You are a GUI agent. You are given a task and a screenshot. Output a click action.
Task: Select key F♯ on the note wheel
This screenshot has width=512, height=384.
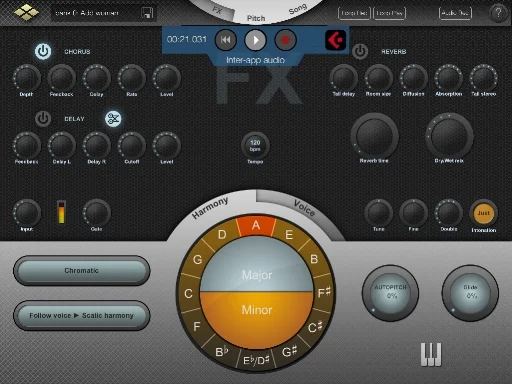(x=323, y=293)
